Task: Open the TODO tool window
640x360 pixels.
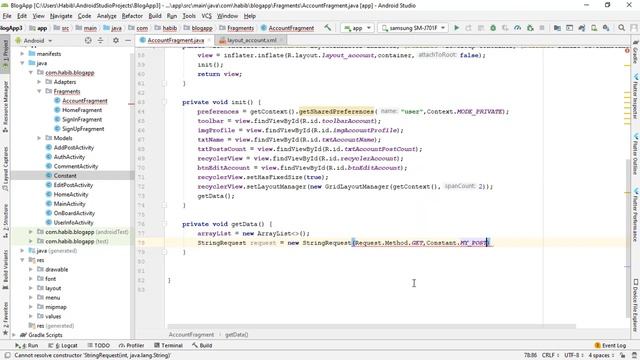Action: (99, 345)
